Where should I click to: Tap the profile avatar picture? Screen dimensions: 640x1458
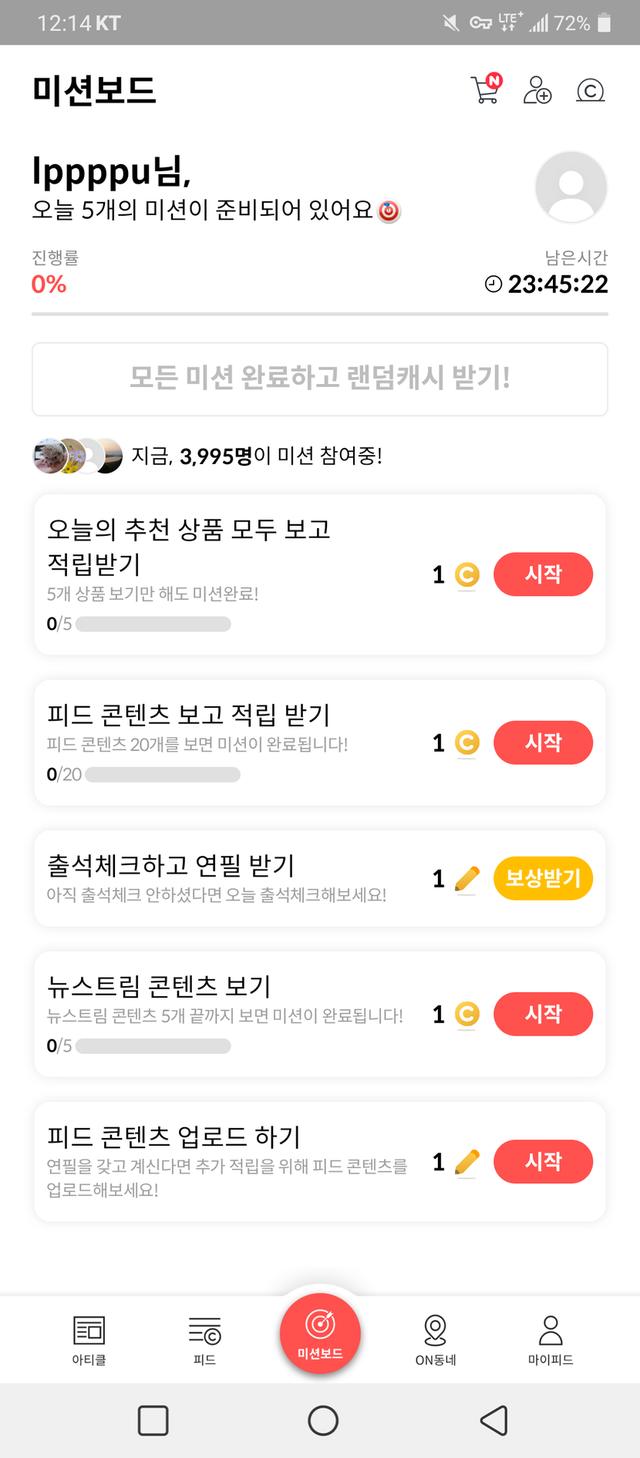(571, 187)
